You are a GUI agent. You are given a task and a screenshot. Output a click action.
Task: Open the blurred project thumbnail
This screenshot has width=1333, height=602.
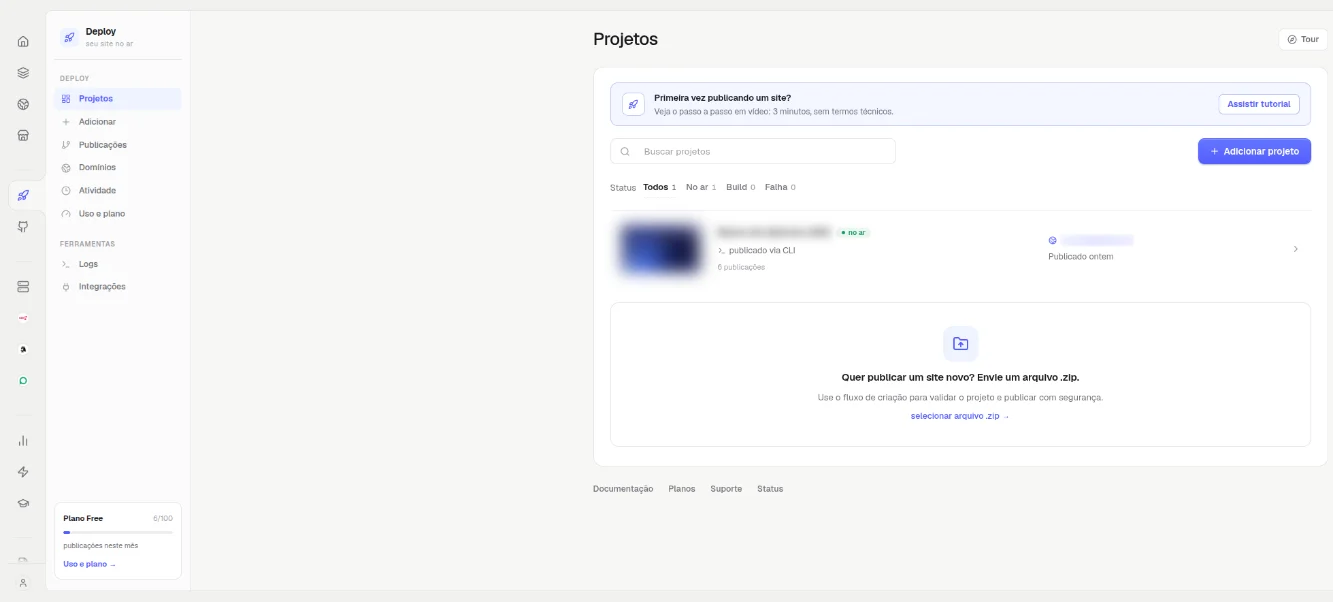click(x=659, y=249)
